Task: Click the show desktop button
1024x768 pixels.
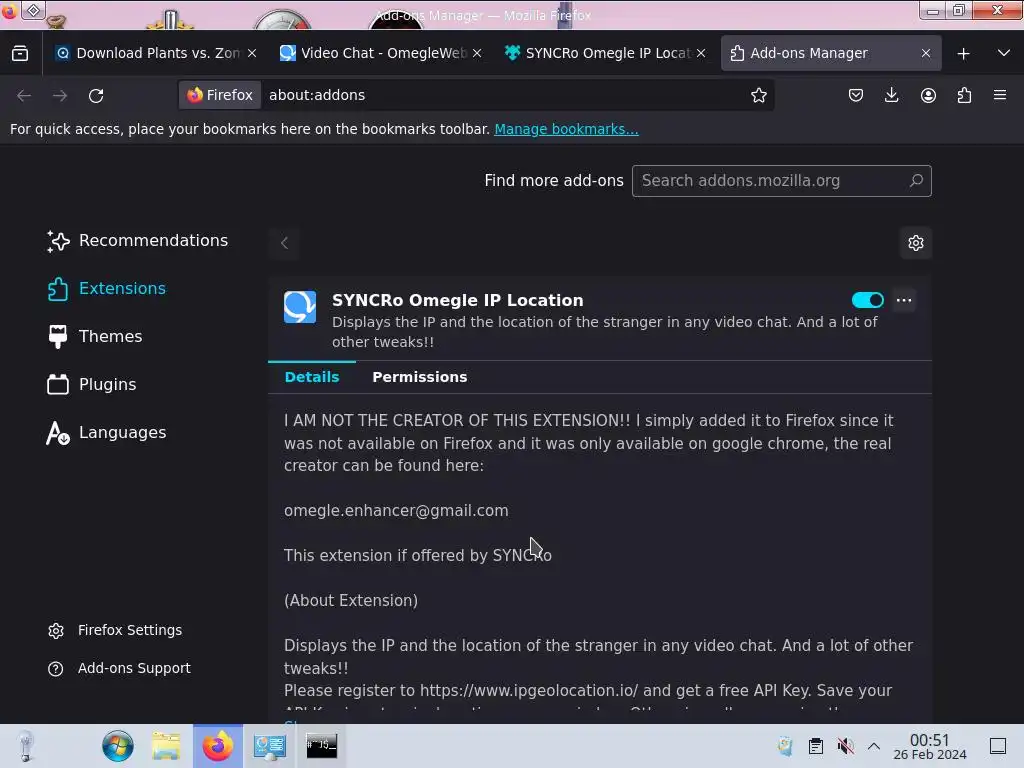Action: point(998,746)
